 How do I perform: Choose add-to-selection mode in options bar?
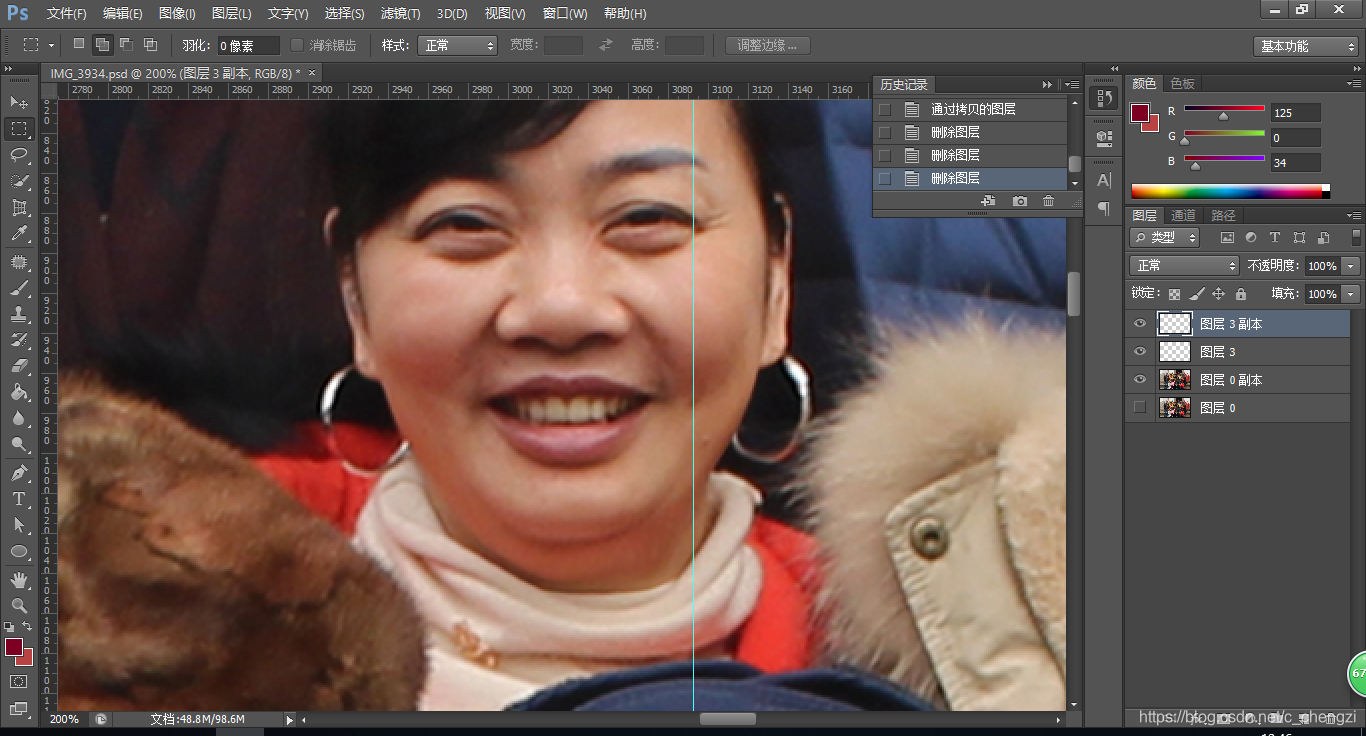[102, 45]
